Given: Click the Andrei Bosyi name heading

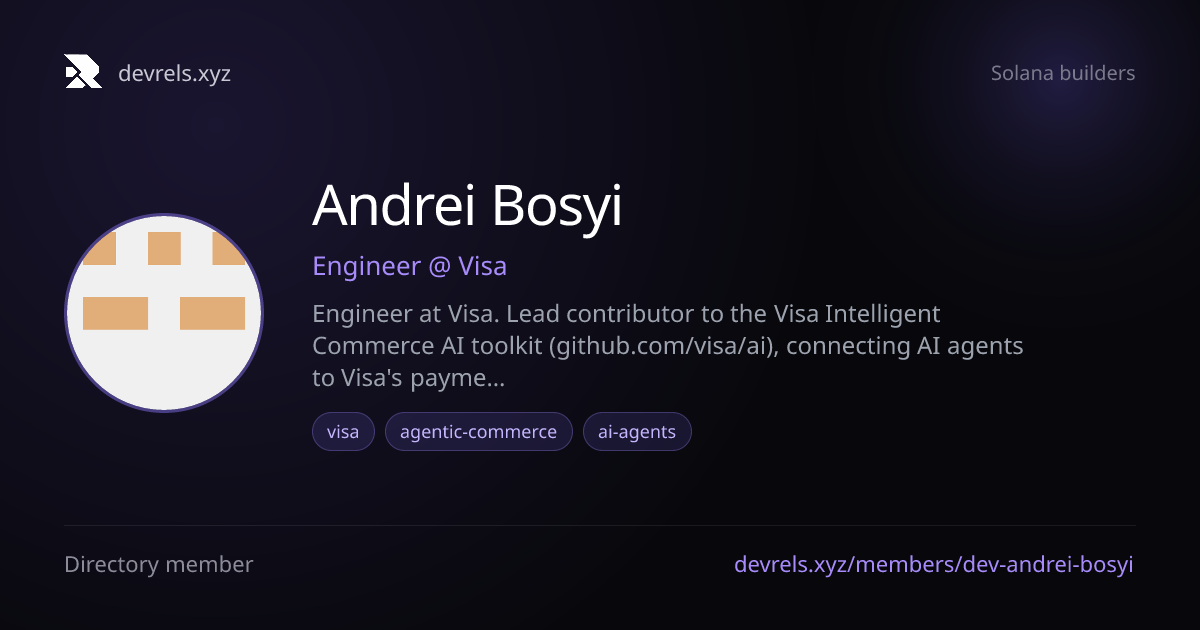Looking at the screenshot, I should pyautogui.click(x=467, y=205).
